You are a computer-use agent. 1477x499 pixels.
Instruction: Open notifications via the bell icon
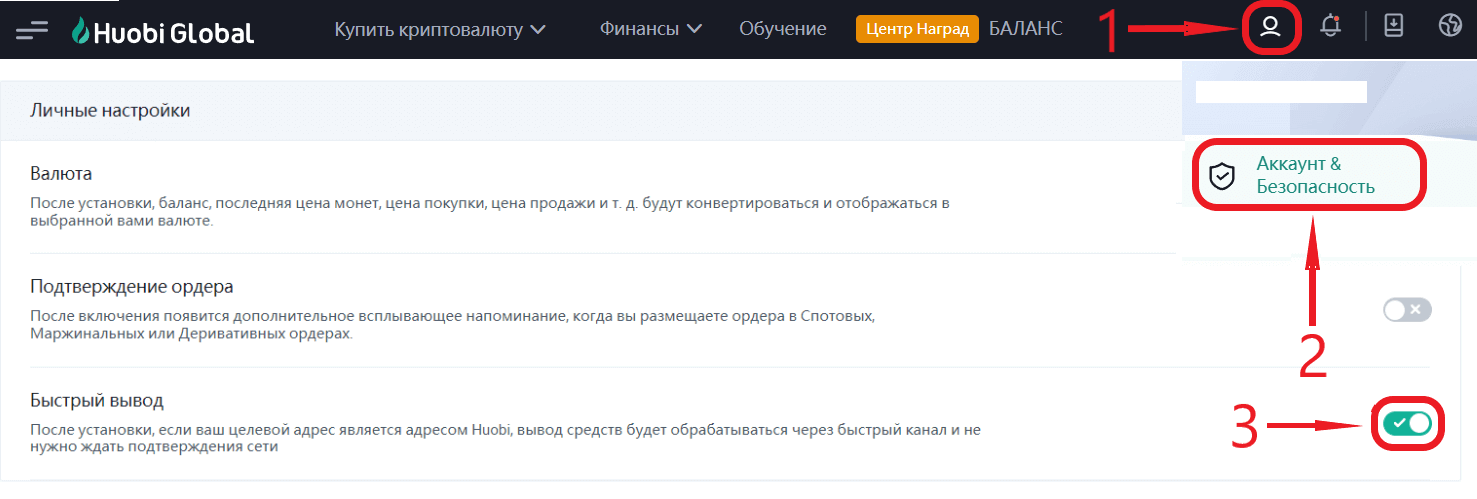pos(1330,28)
